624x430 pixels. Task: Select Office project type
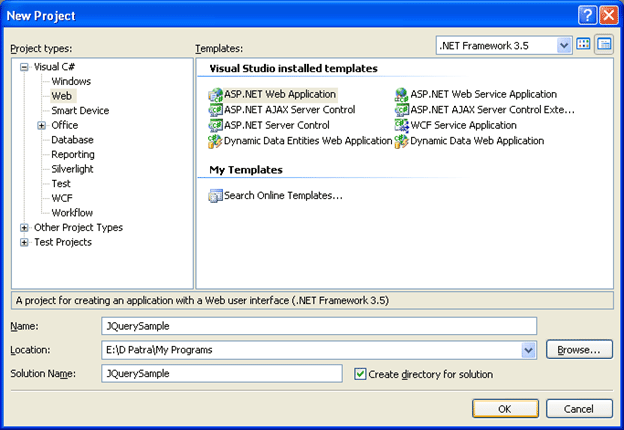point(64,125)
